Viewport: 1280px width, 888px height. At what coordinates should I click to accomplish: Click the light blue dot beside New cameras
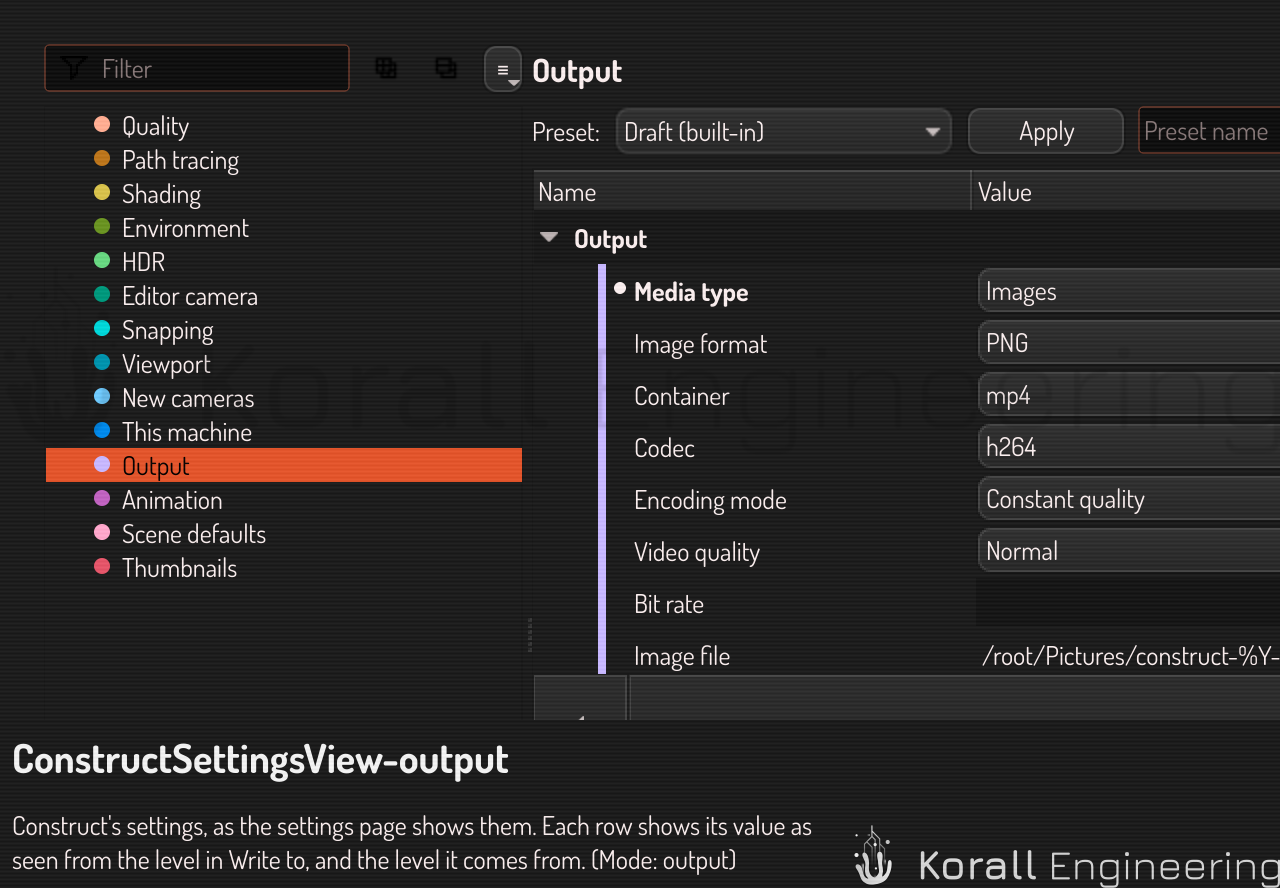(102, 396)
